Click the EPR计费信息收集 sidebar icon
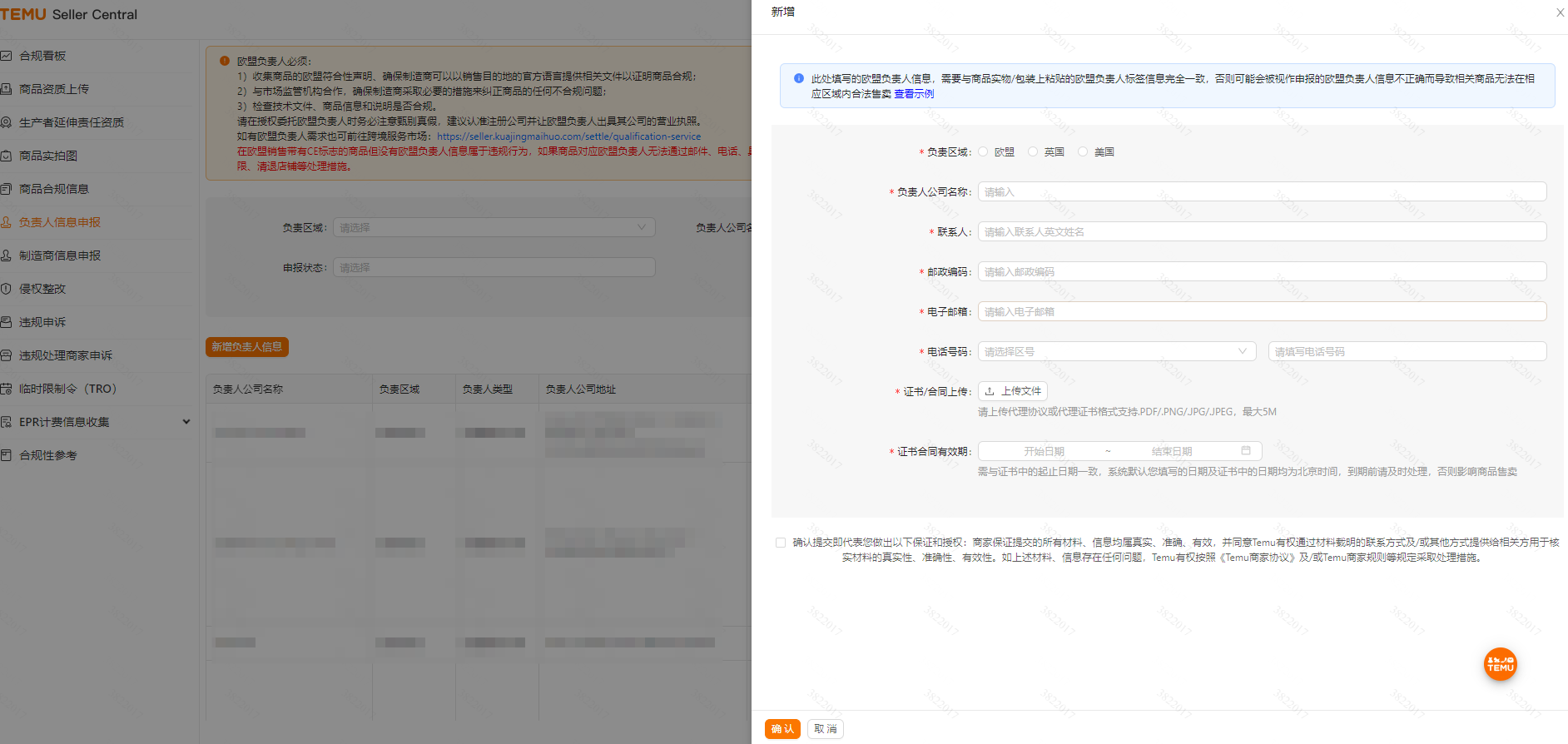 6,422
